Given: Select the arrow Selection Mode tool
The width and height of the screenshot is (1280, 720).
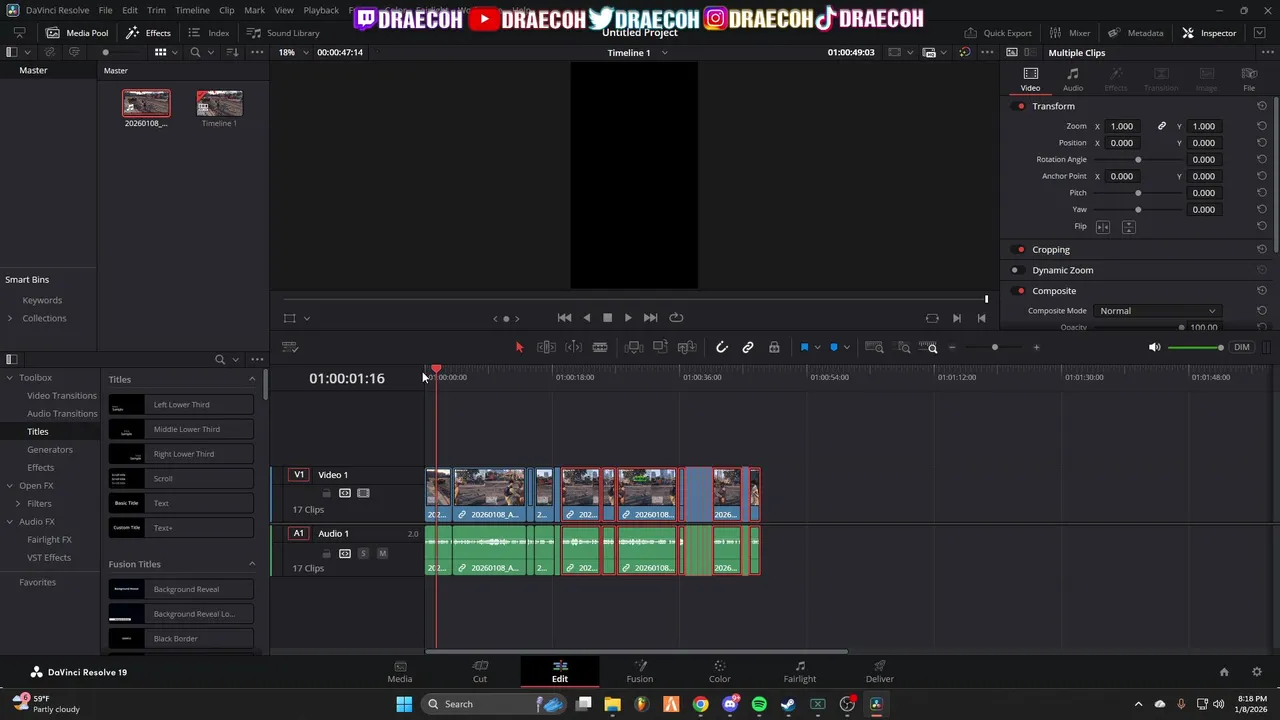Looking at the screenshot, I should coord(519,347).
